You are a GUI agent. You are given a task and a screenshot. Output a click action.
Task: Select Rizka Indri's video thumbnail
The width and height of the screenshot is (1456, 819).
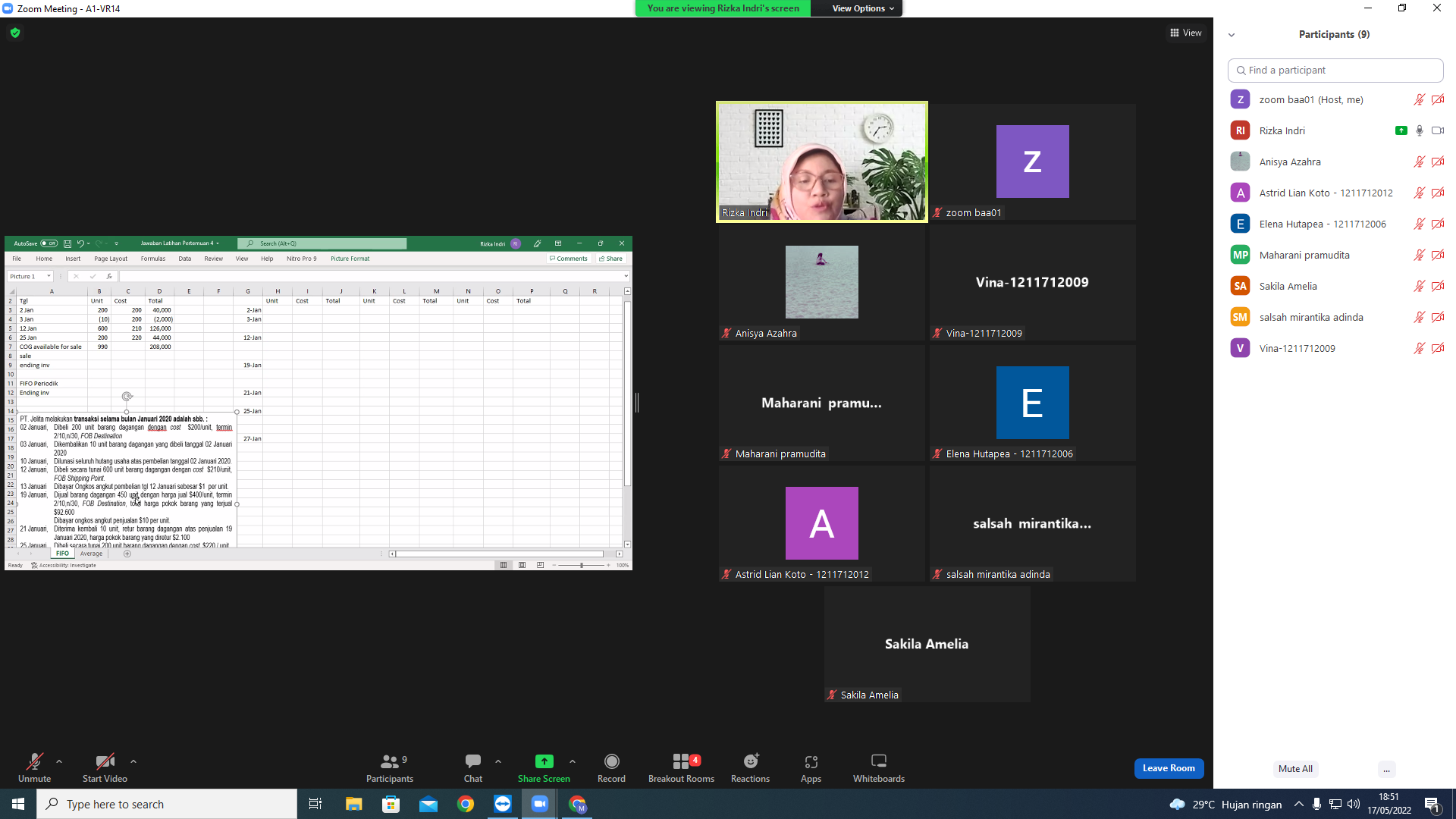tap(821, 162)
